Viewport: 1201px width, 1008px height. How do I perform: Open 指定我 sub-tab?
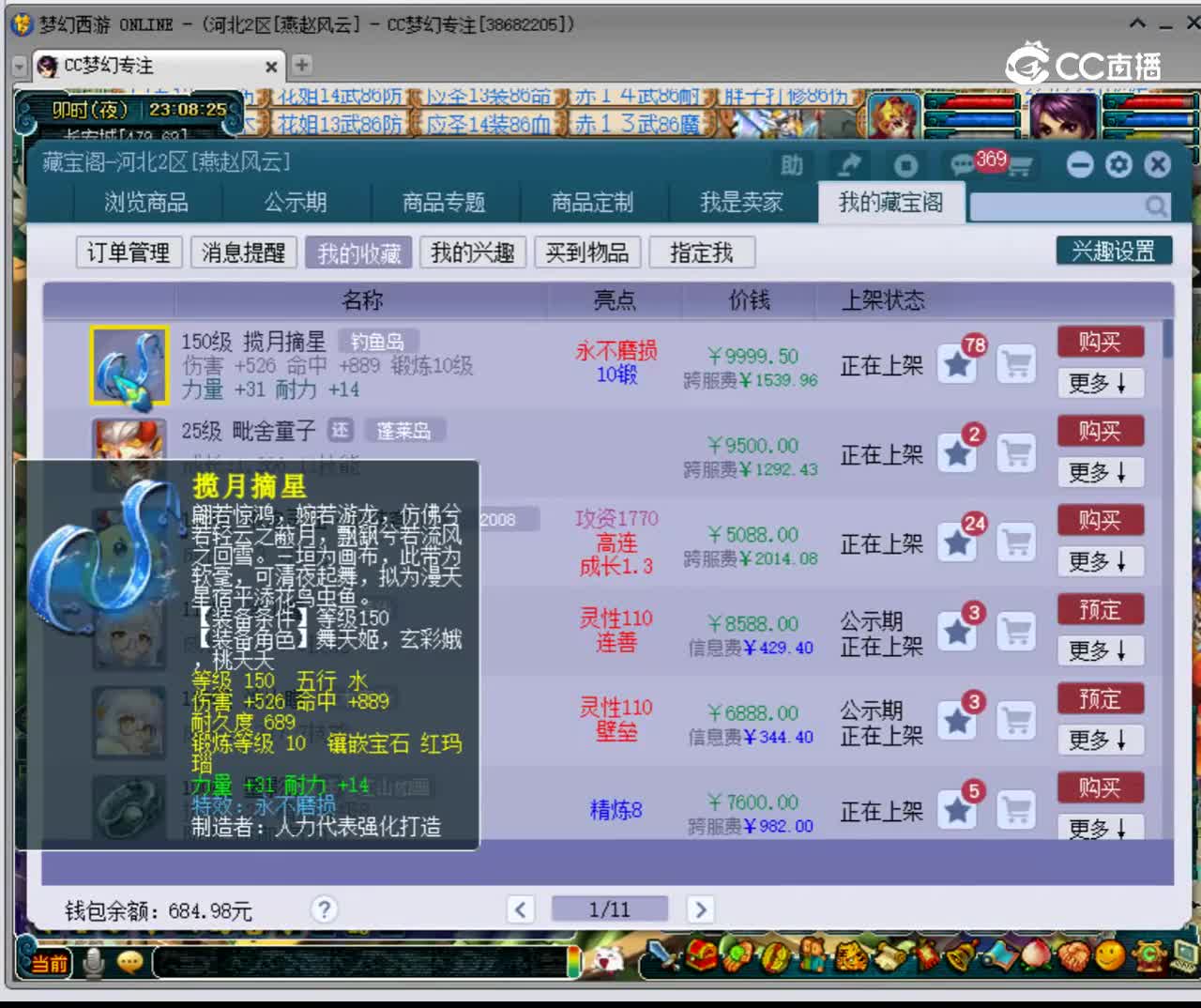702,252
